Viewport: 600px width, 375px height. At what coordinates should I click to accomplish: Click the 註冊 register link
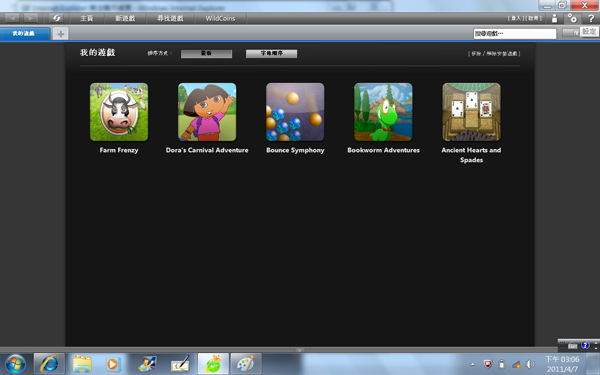tap(534, 18)
